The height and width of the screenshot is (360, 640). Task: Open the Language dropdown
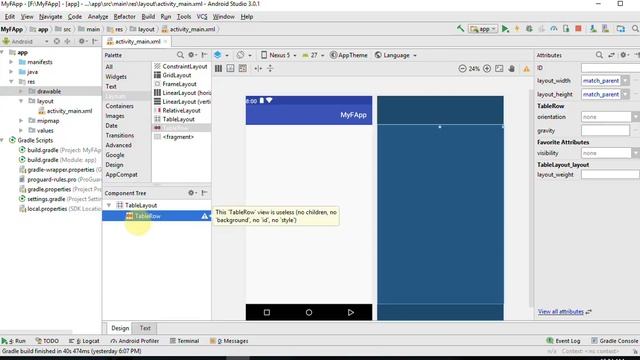tap(396, 55)
